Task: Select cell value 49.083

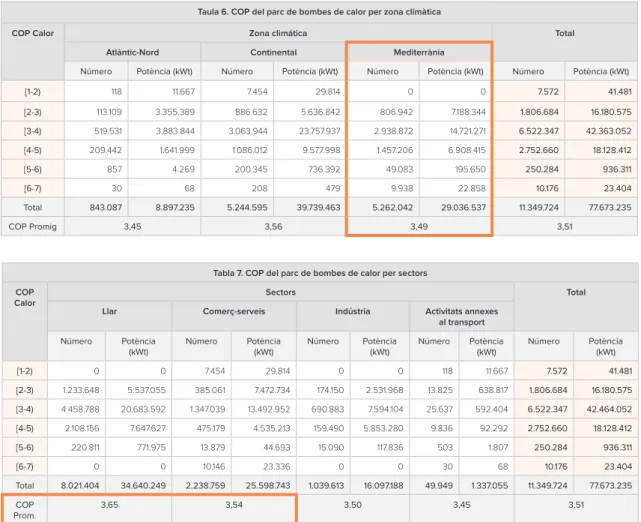Action: click(400, 169)
